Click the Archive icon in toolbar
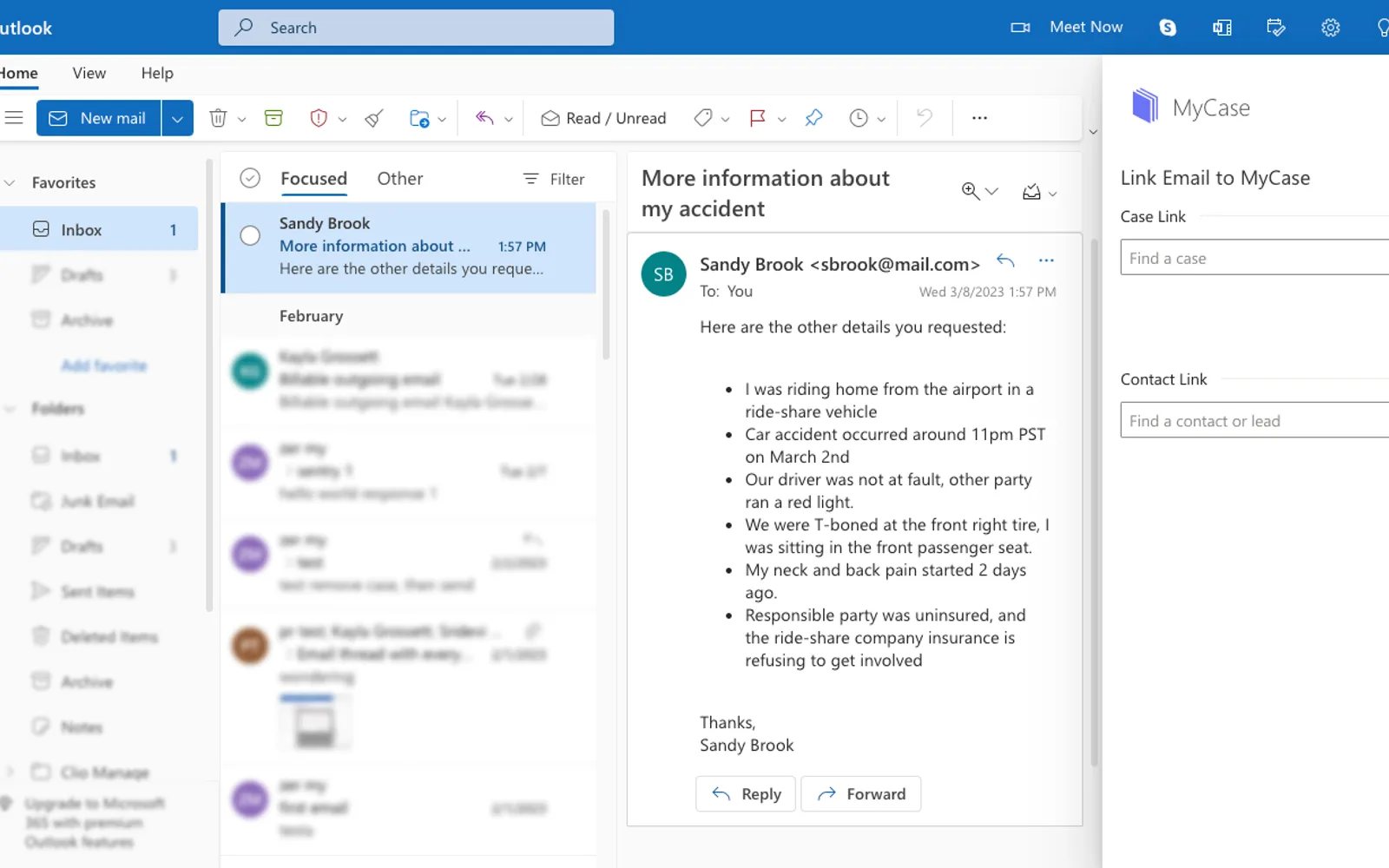Viewport: 1389px width, 868px height. (x=273, y=118)
